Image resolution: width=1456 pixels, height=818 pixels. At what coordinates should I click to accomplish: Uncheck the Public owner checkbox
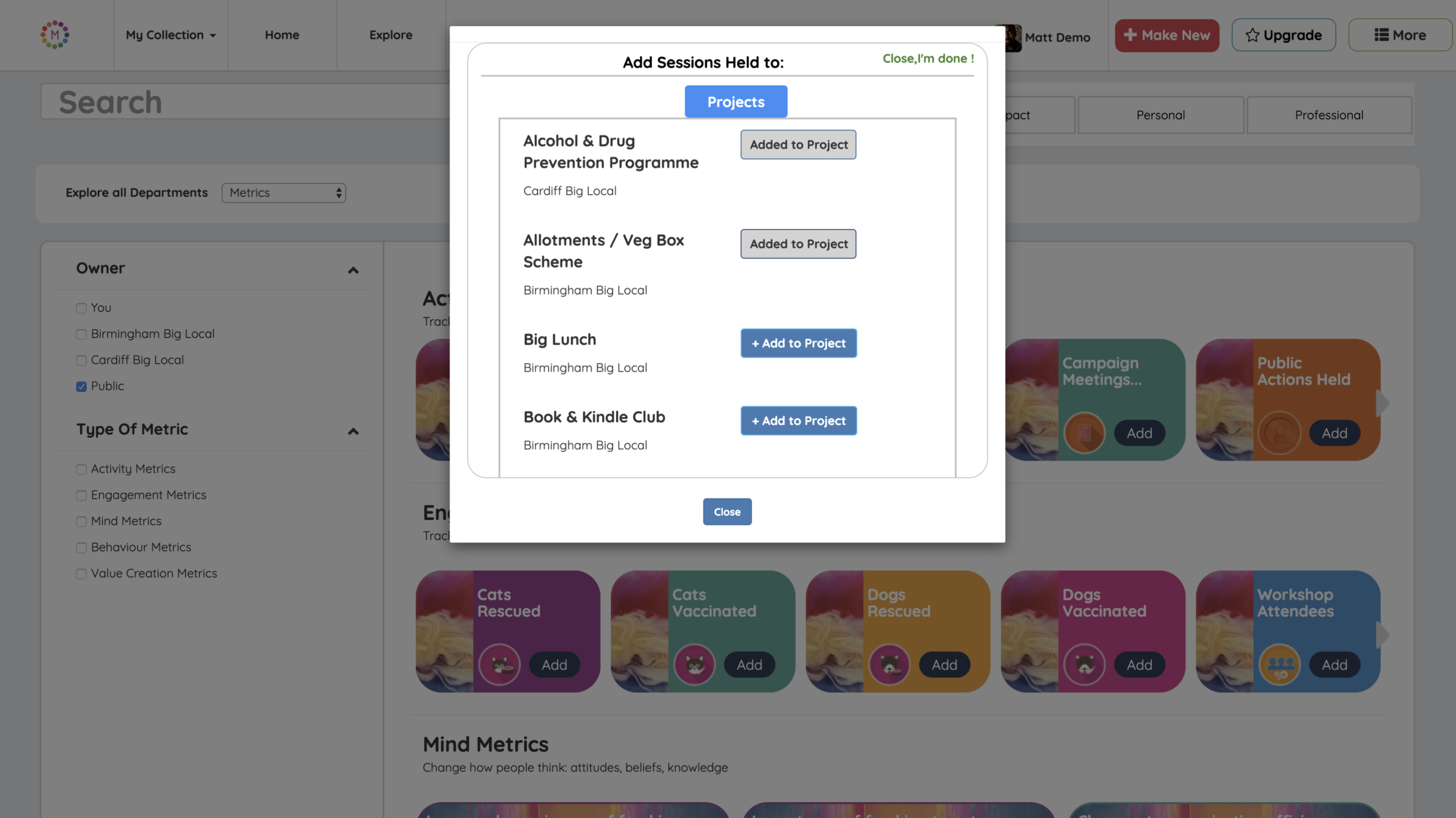pyautogui.click(x=82, y=386)
